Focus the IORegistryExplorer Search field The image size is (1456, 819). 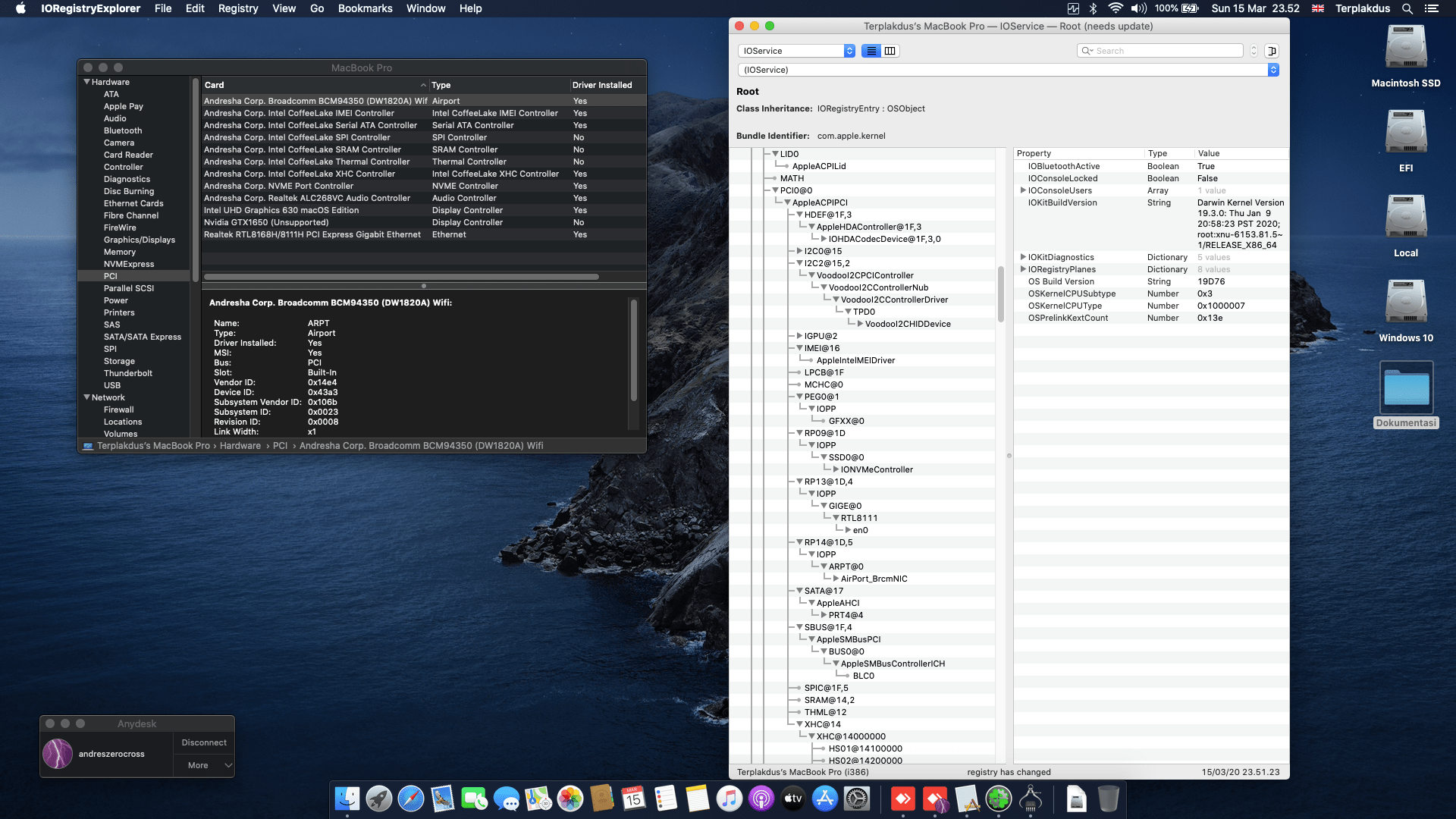pos(1160,51)
